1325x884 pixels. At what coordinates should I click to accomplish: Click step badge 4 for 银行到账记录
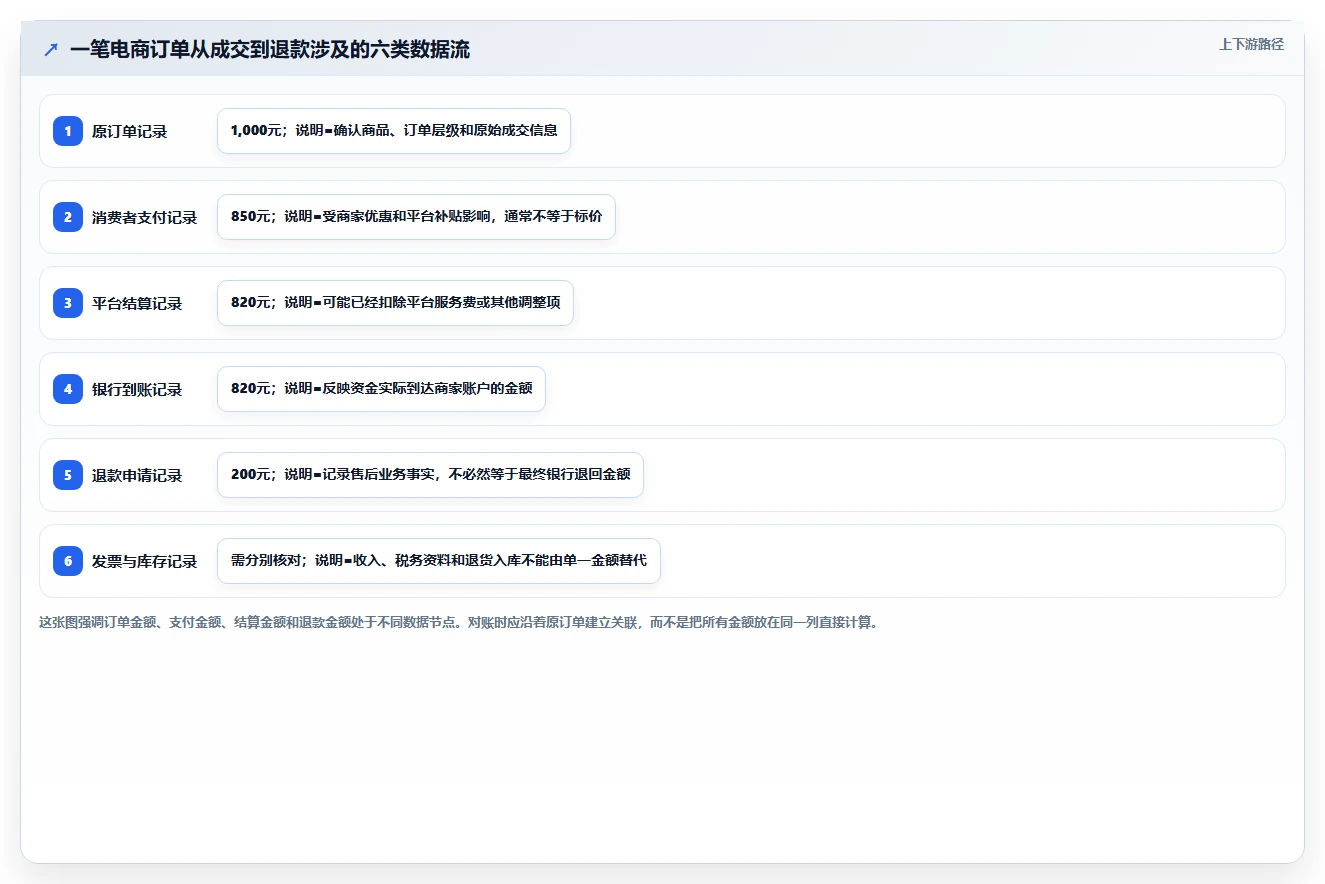coord(68,389)
